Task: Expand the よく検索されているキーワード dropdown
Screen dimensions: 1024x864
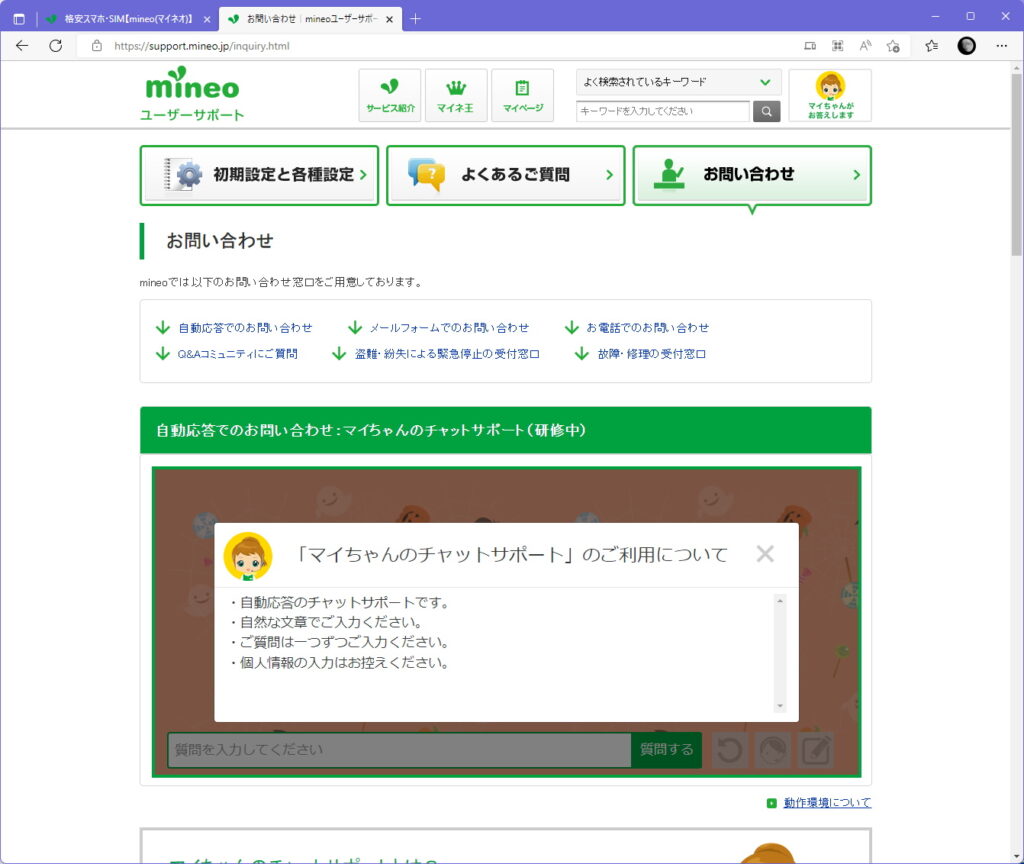Action: (x=679, y=82)
